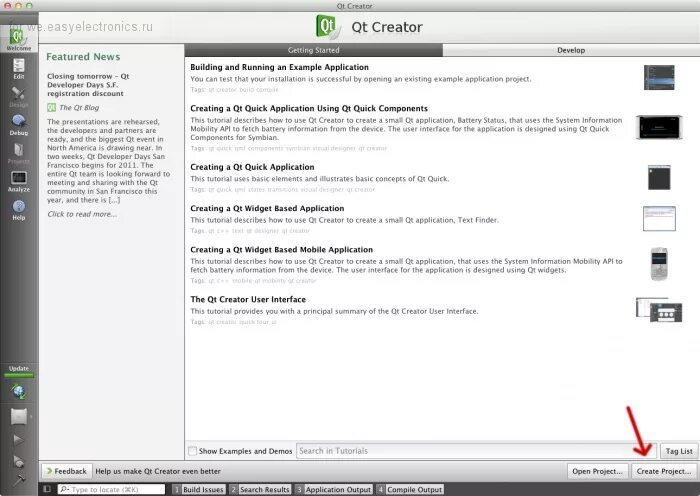Click the Create Project button
The image size is (700, 496).
tap(663, 471)
